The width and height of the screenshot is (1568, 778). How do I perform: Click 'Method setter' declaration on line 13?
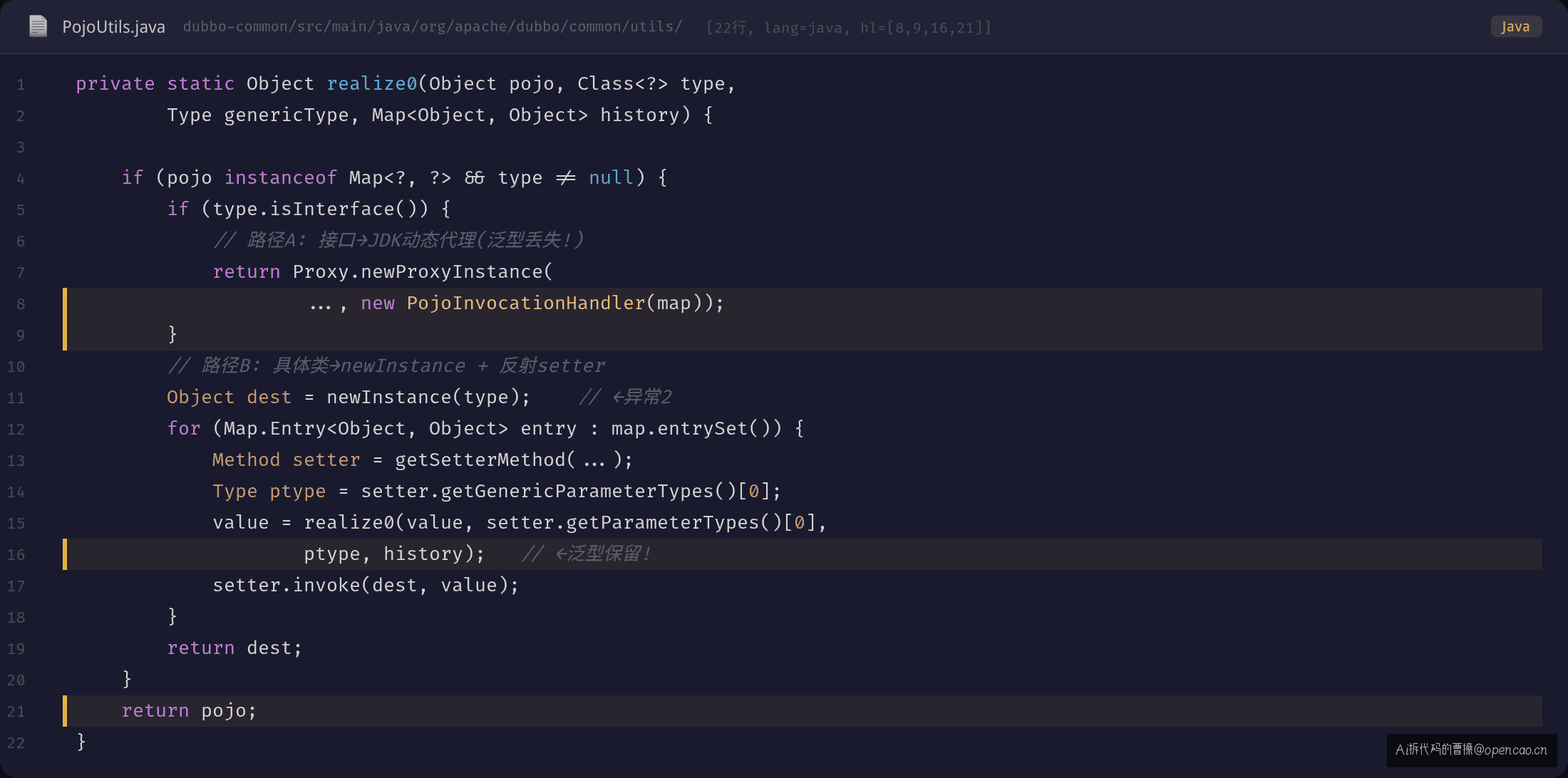[x=287, y=460]
